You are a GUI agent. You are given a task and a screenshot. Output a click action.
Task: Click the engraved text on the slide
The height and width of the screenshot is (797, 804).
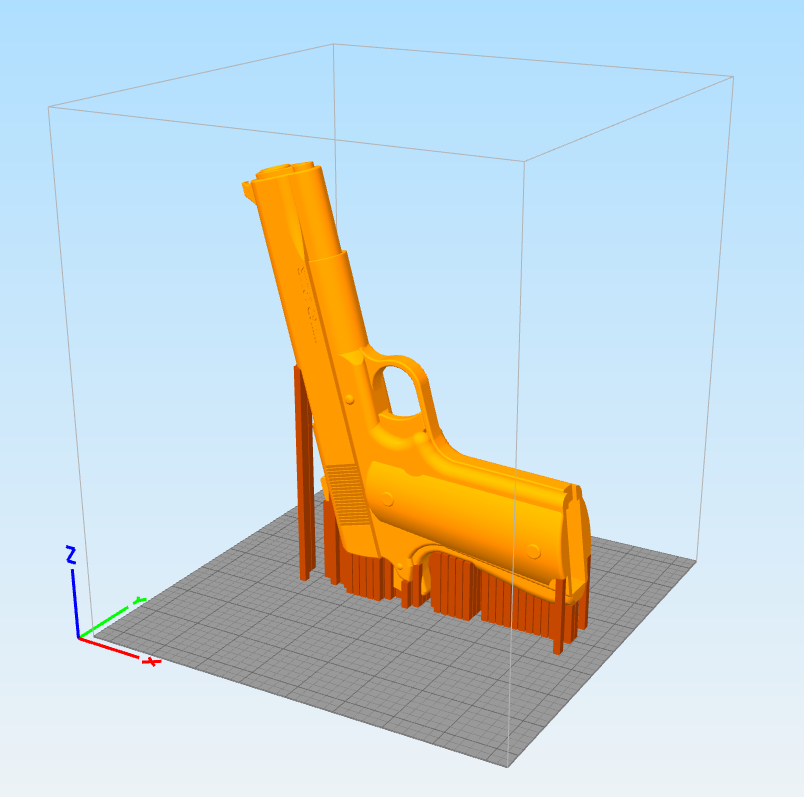tap(308, 303)
